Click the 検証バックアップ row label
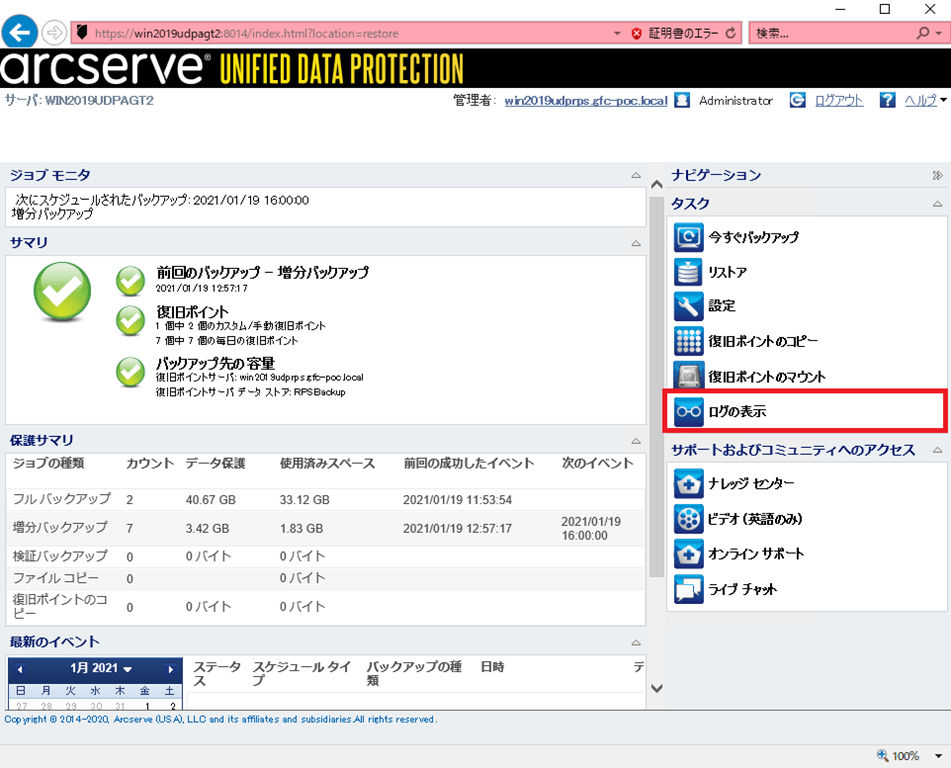This screenshot has height=768, width=951. pyautogui.click(x=60, y=556)
